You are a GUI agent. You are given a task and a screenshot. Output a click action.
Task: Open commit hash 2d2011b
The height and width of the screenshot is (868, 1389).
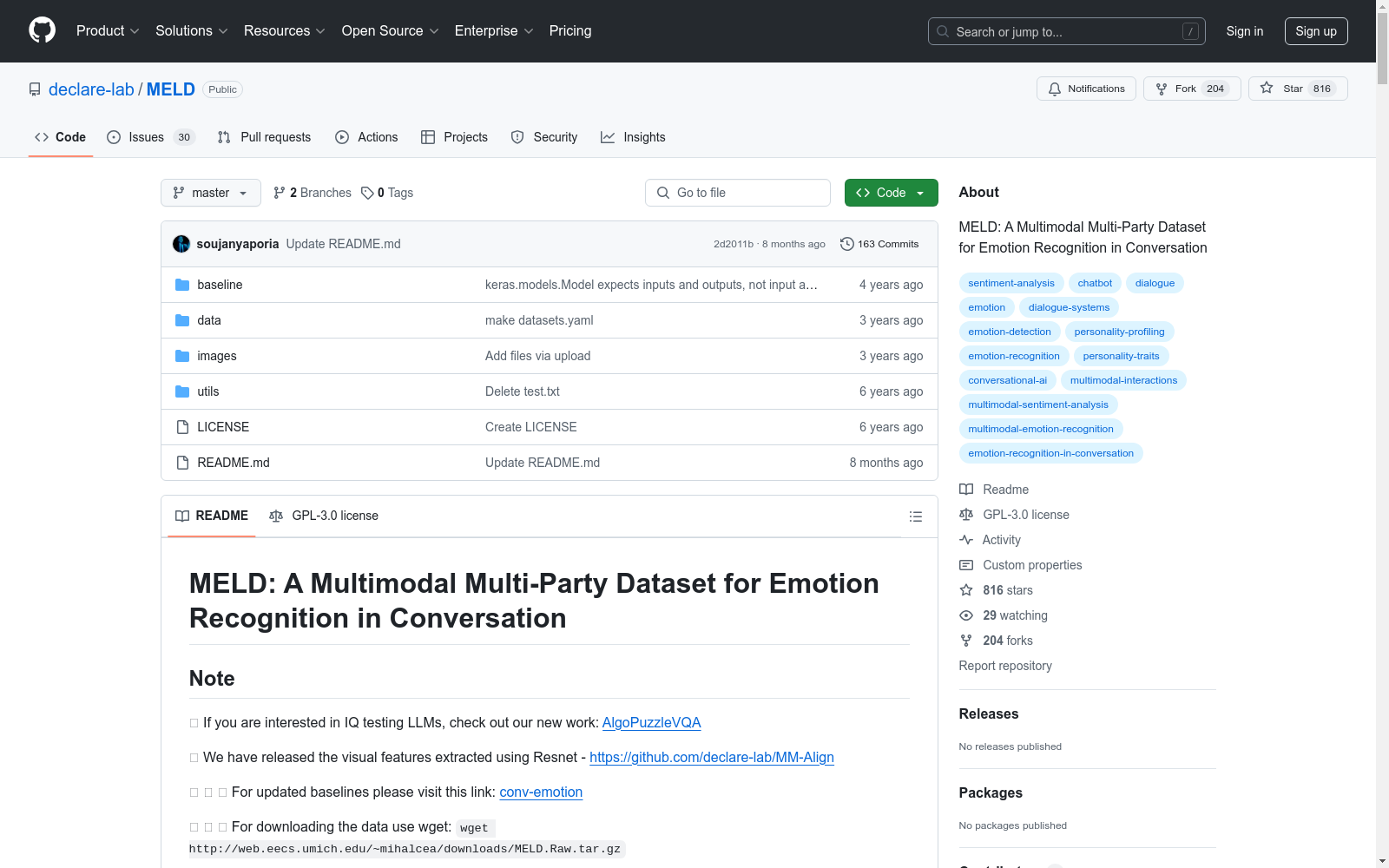coord(734,244)
